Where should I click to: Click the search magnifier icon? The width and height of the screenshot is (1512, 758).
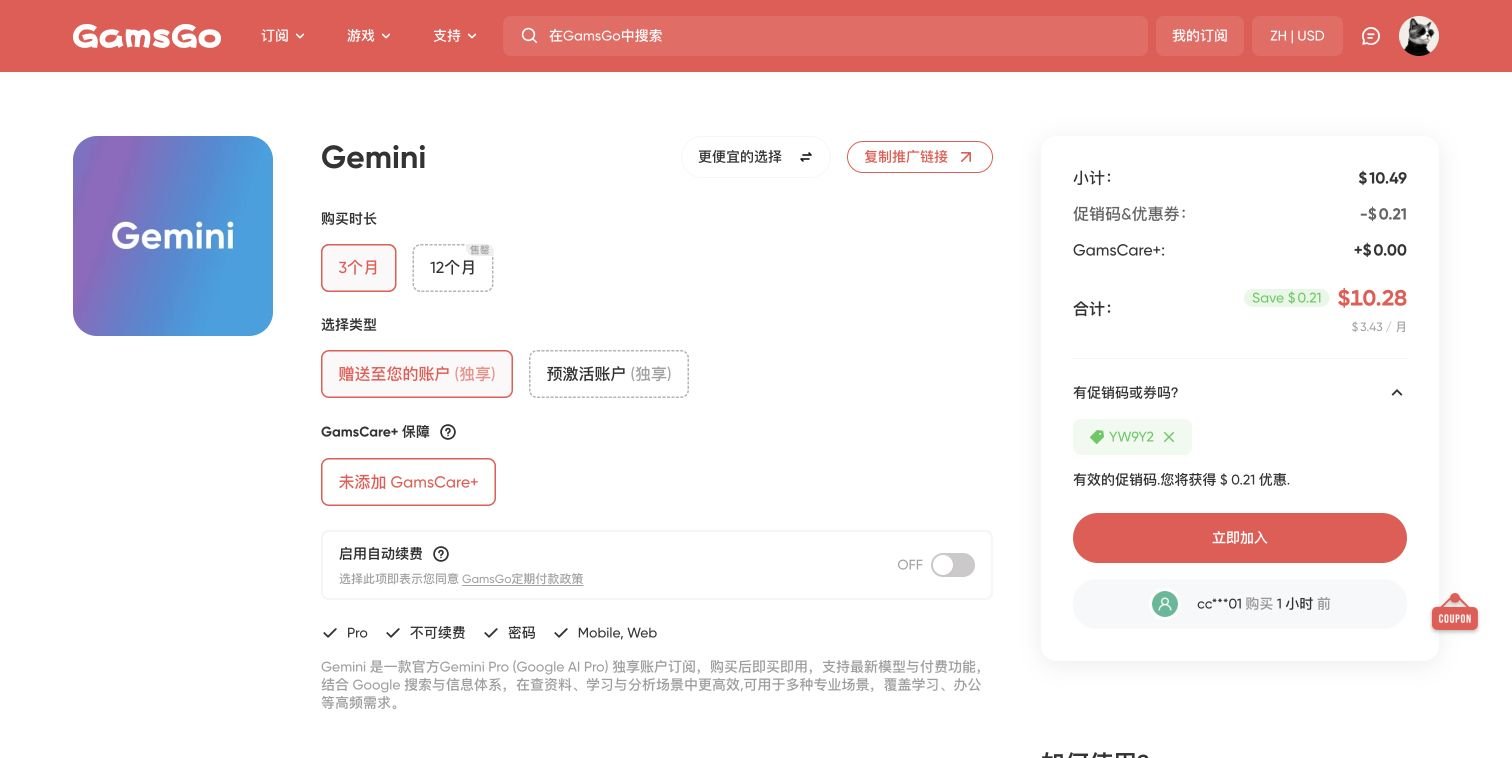pos(530,36)
